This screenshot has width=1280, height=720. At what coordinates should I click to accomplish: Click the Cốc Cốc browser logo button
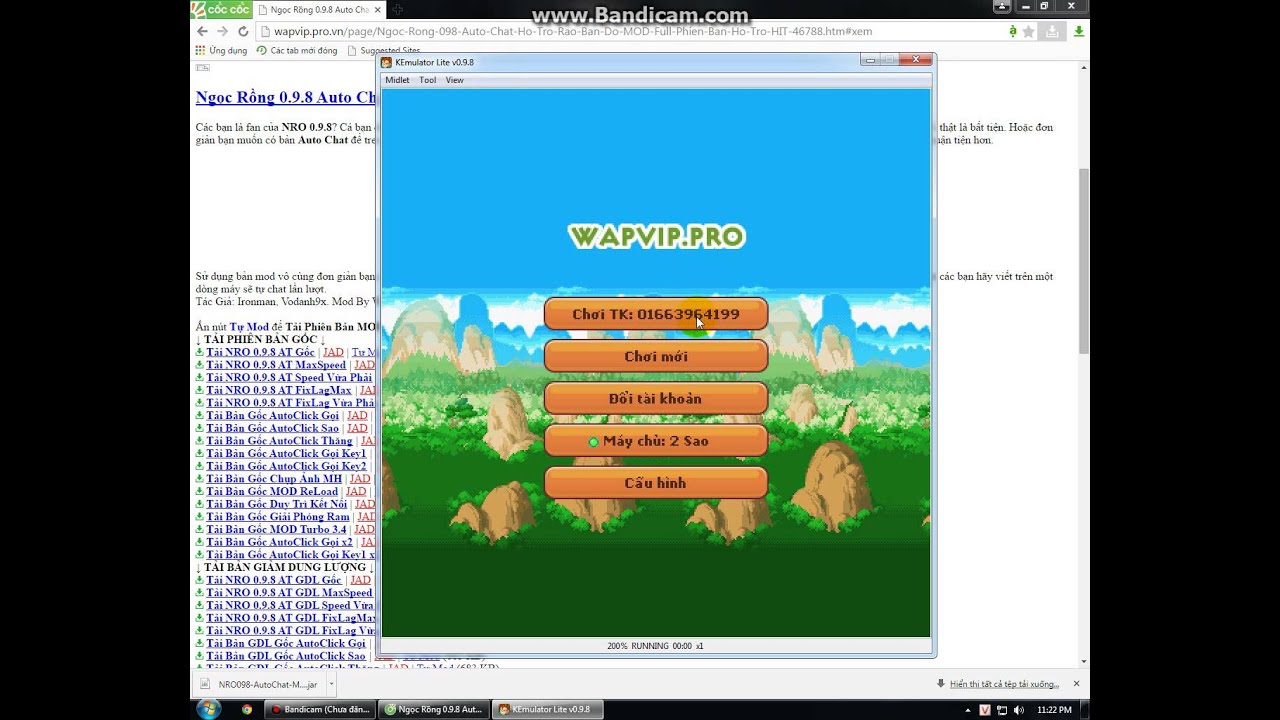tap(221, 9)
